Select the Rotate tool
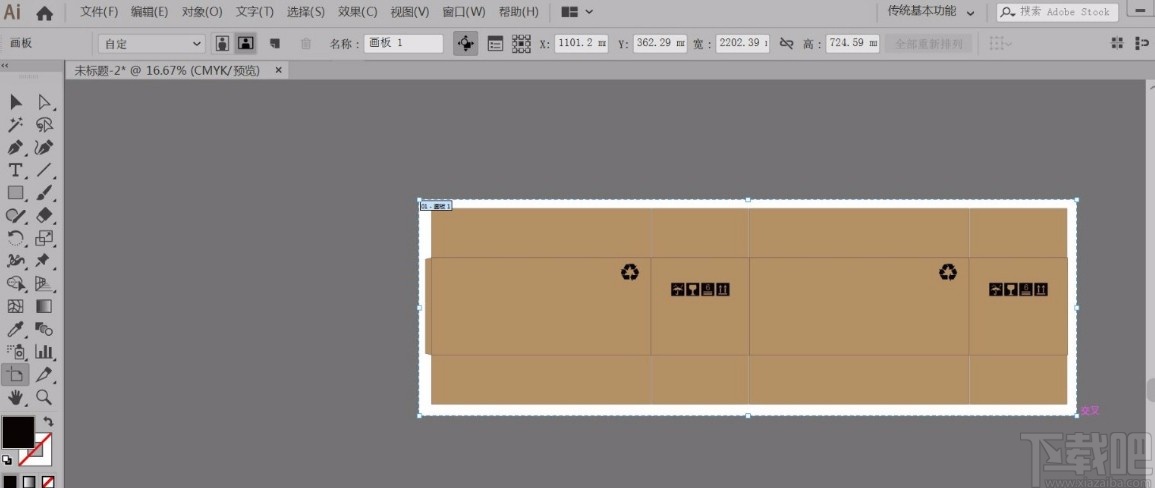This screenshot has width=1155, height=488. point(15,238)
